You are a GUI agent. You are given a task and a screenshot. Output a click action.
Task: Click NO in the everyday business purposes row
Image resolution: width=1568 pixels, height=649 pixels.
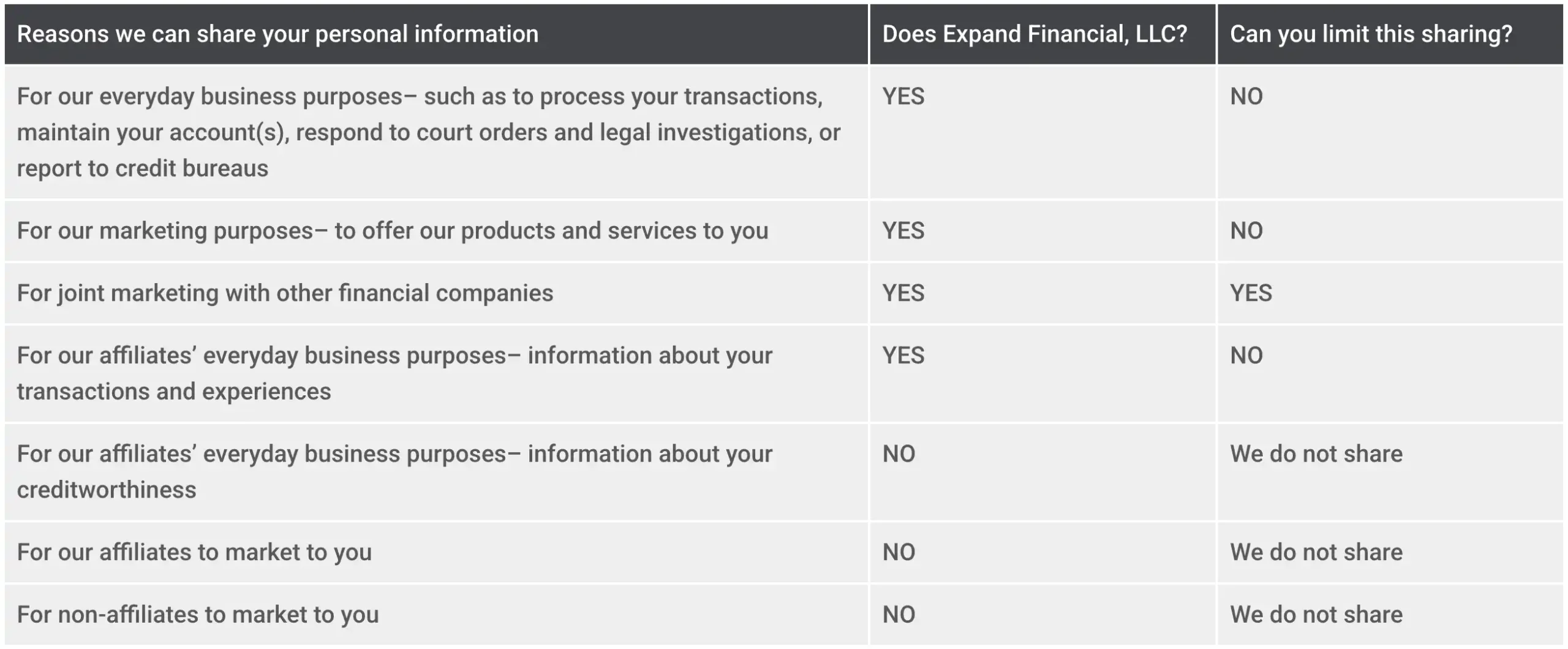tap(1246, 97)
